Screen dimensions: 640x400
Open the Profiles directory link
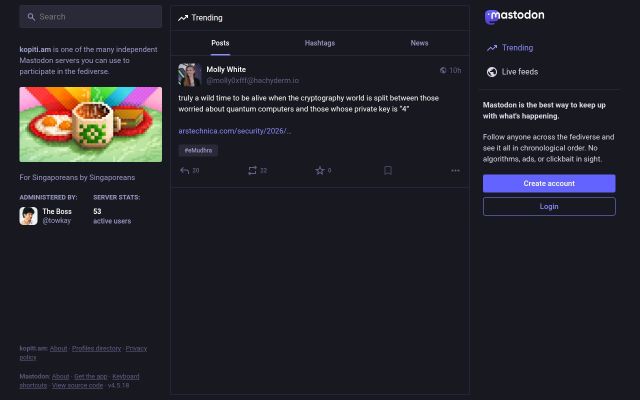[96, 349]
